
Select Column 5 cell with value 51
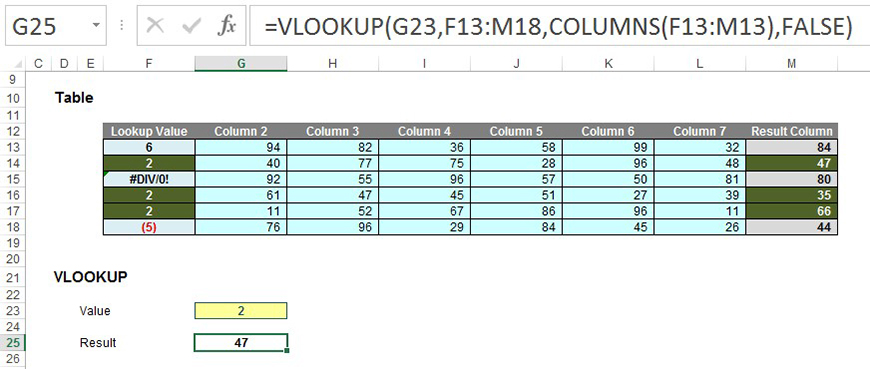click(516, 195)
